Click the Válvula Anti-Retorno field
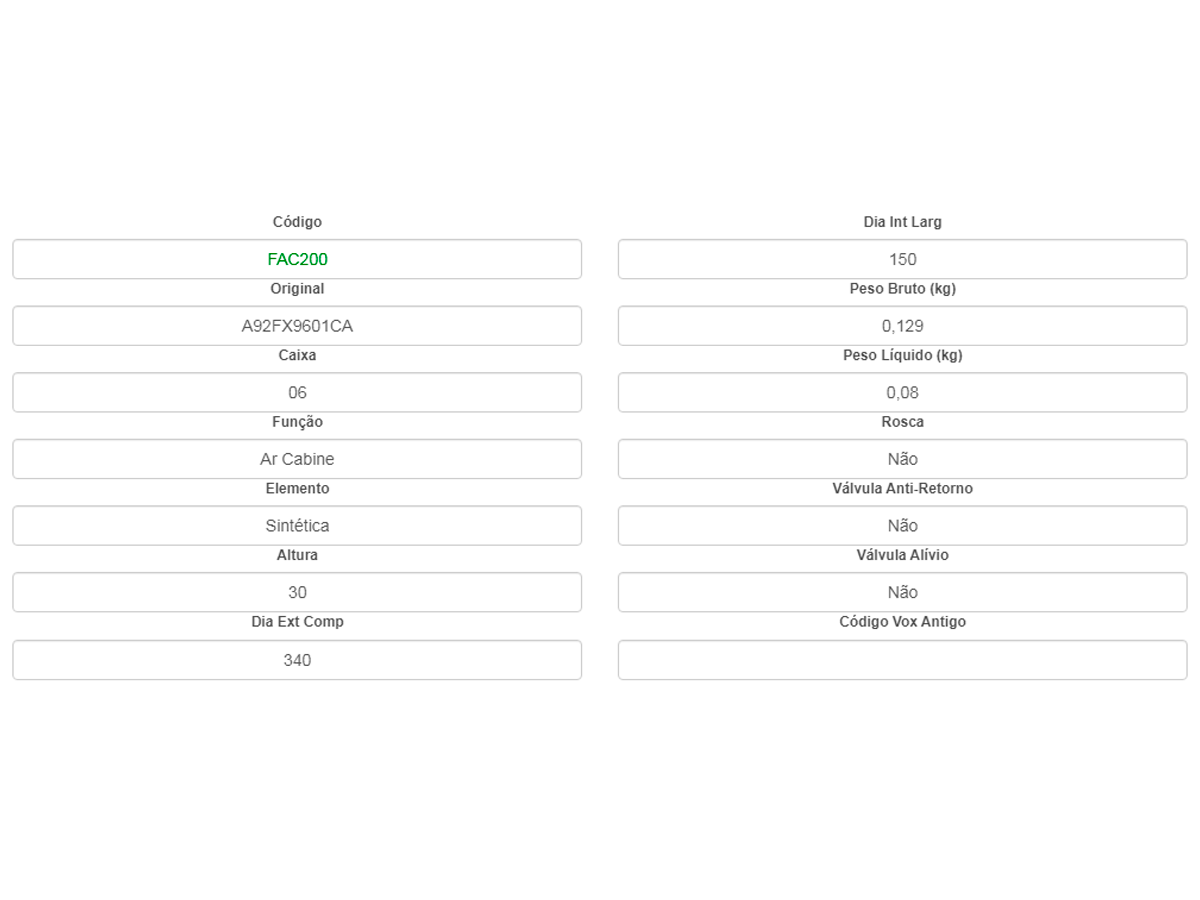 pos(902,525)
